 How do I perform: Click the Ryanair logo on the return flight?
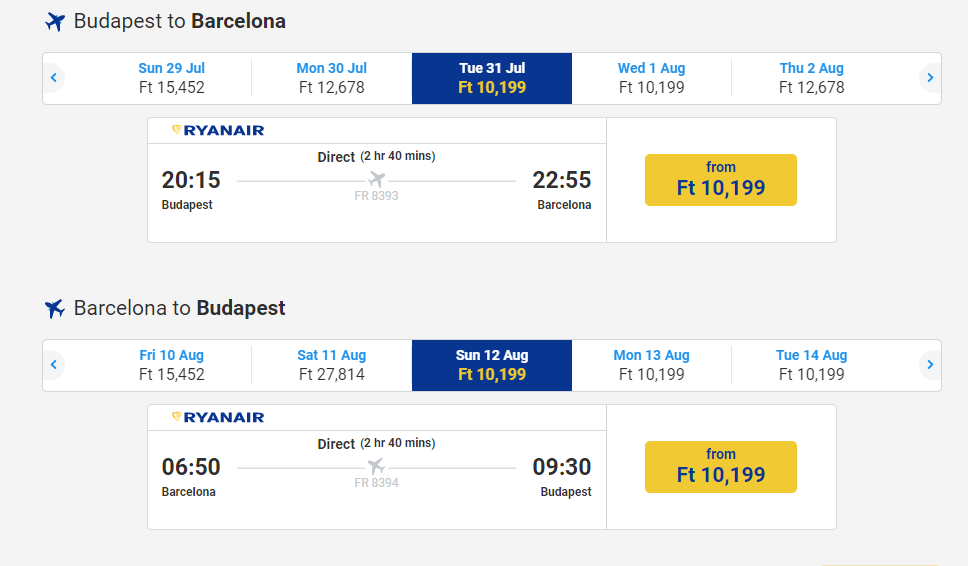(x=218, y=417)
